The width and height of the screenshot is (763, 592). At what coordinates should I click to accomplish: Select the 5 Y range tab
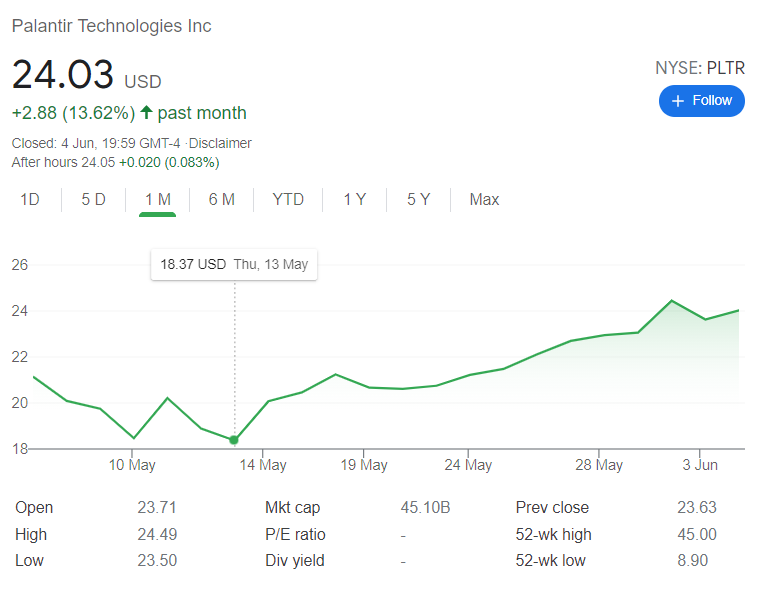pos(418,199)
